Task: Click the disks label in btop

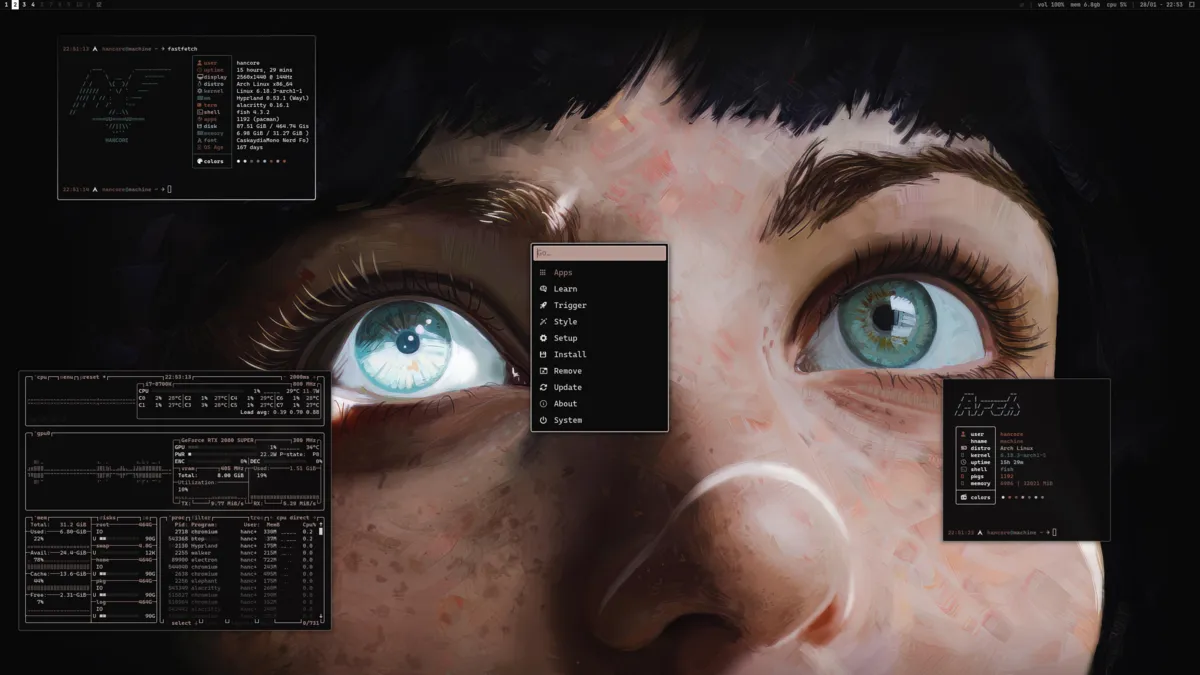Action: (x=108, y=518)
